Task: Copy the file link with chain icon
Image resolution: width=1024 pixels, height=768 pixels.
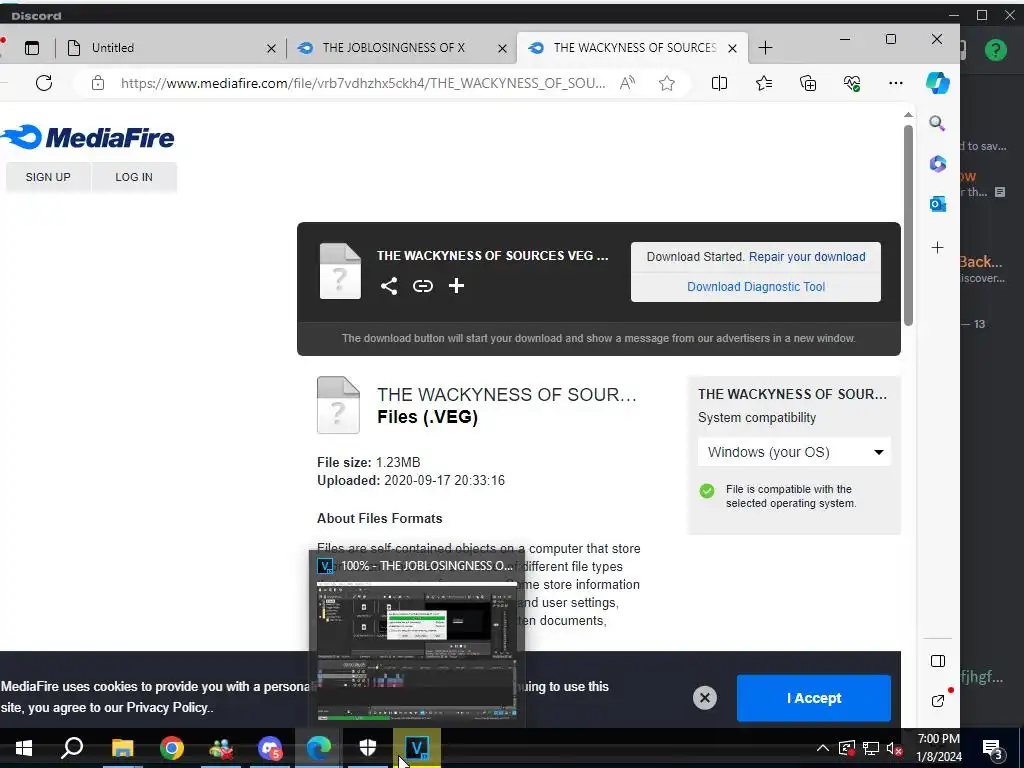Action: coord(423,286)
